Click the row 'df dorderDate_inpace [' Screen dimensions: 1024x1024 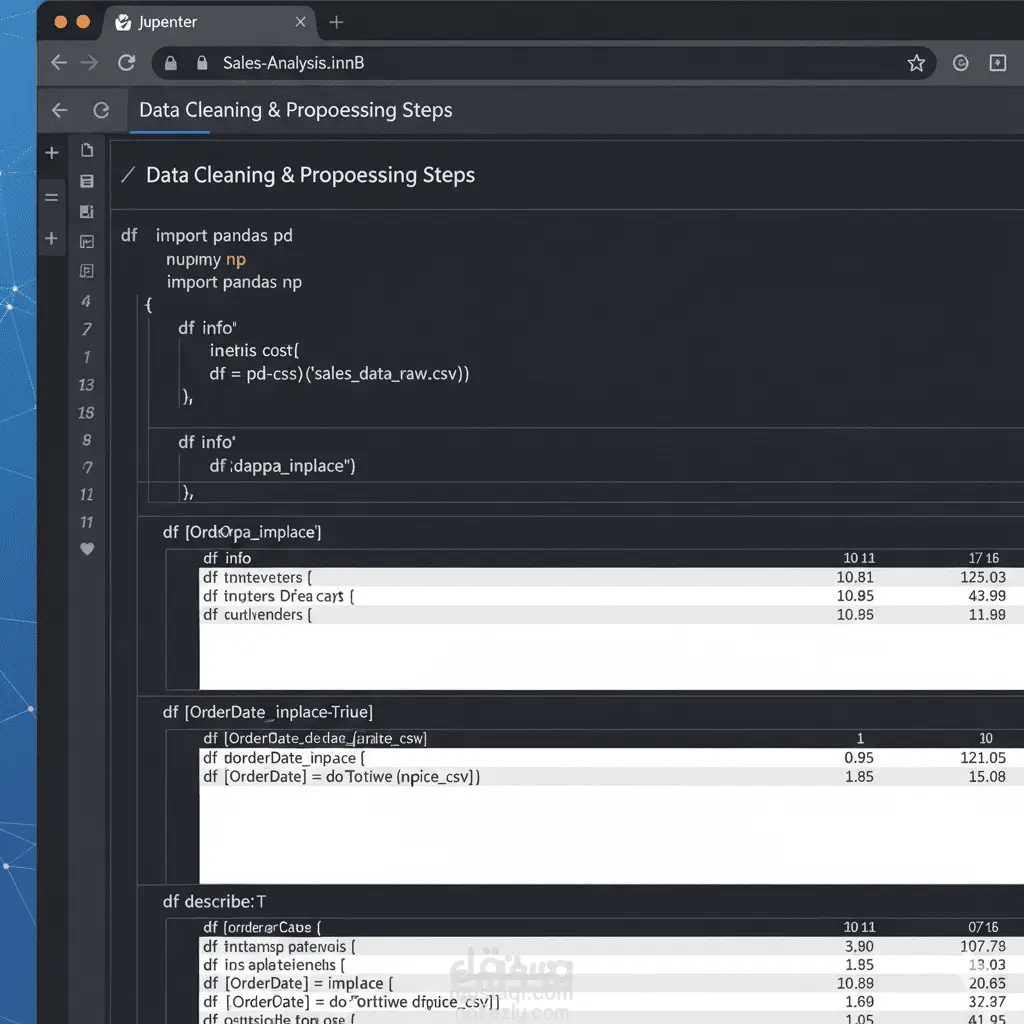pos(611,758)
